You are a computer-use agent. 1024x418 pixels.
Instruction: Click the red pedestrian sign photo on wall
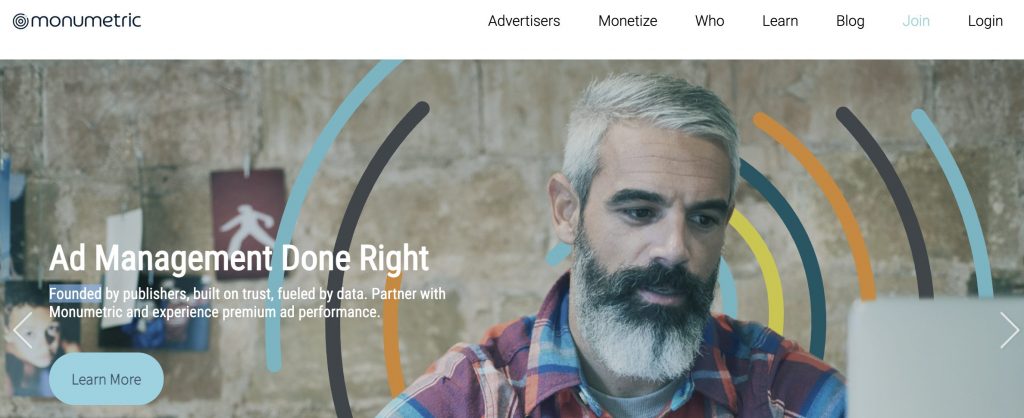click(248, 224)
